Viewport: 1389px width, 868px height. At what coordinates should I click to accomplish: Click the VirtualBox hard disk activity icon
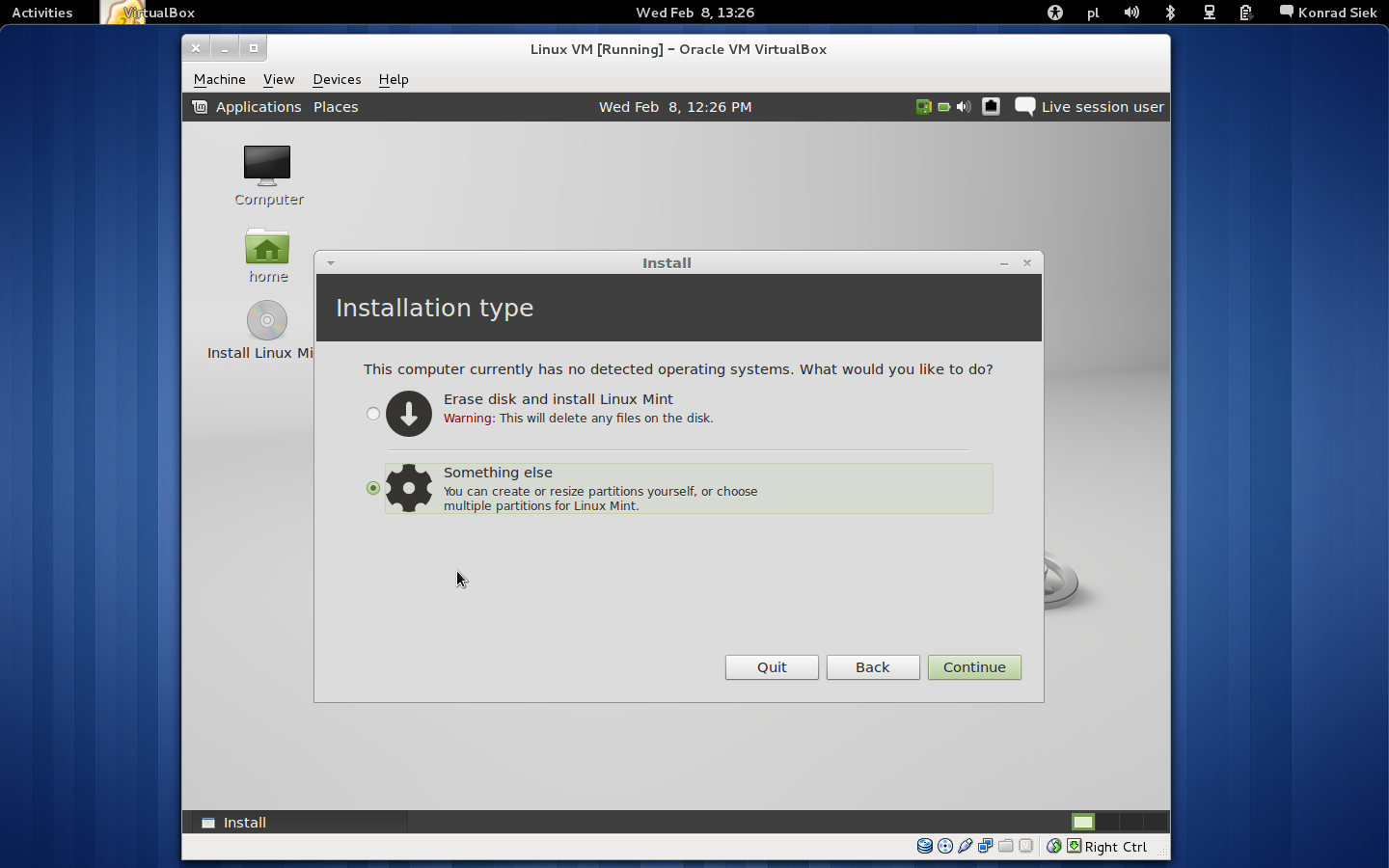pyautogui.click(x=924, y=846)
